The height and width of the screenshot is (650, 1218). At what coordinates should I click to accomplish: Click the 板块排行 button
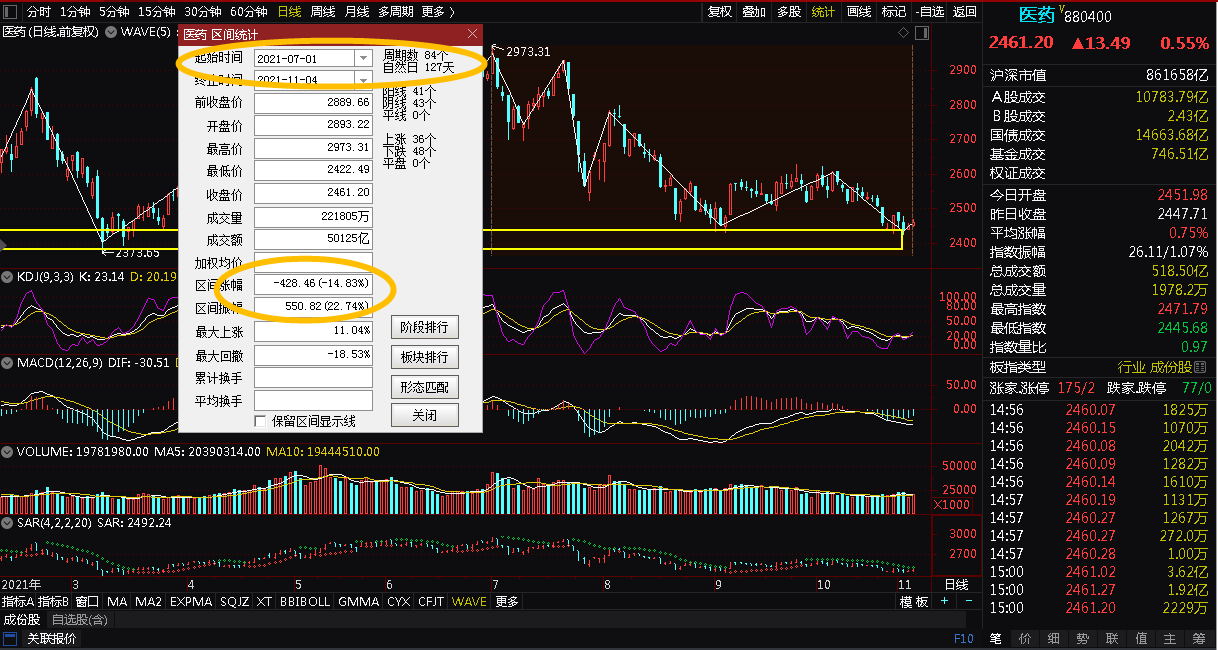[x=424, y=357]
